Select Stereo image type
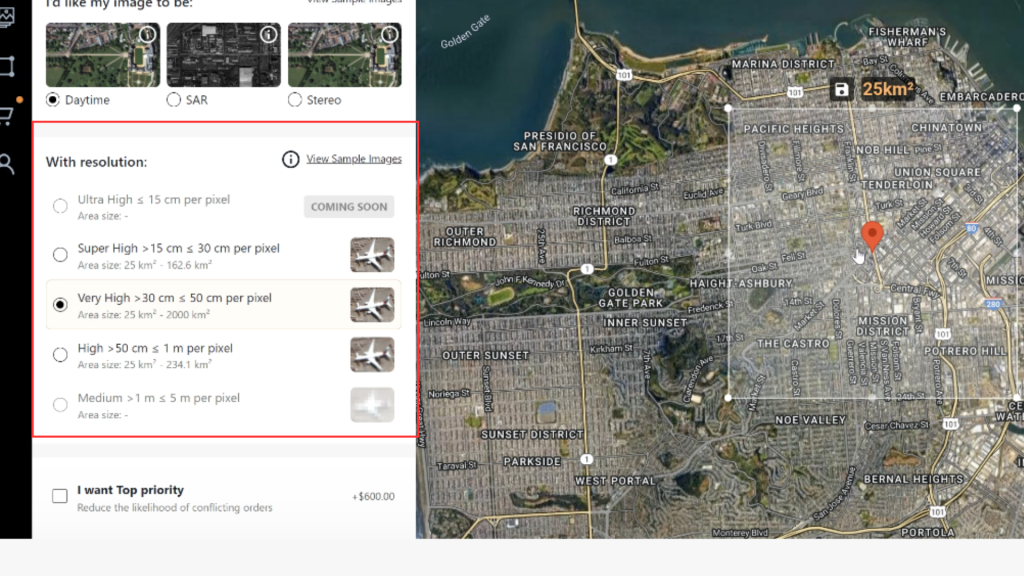 (x=295, y=100)
